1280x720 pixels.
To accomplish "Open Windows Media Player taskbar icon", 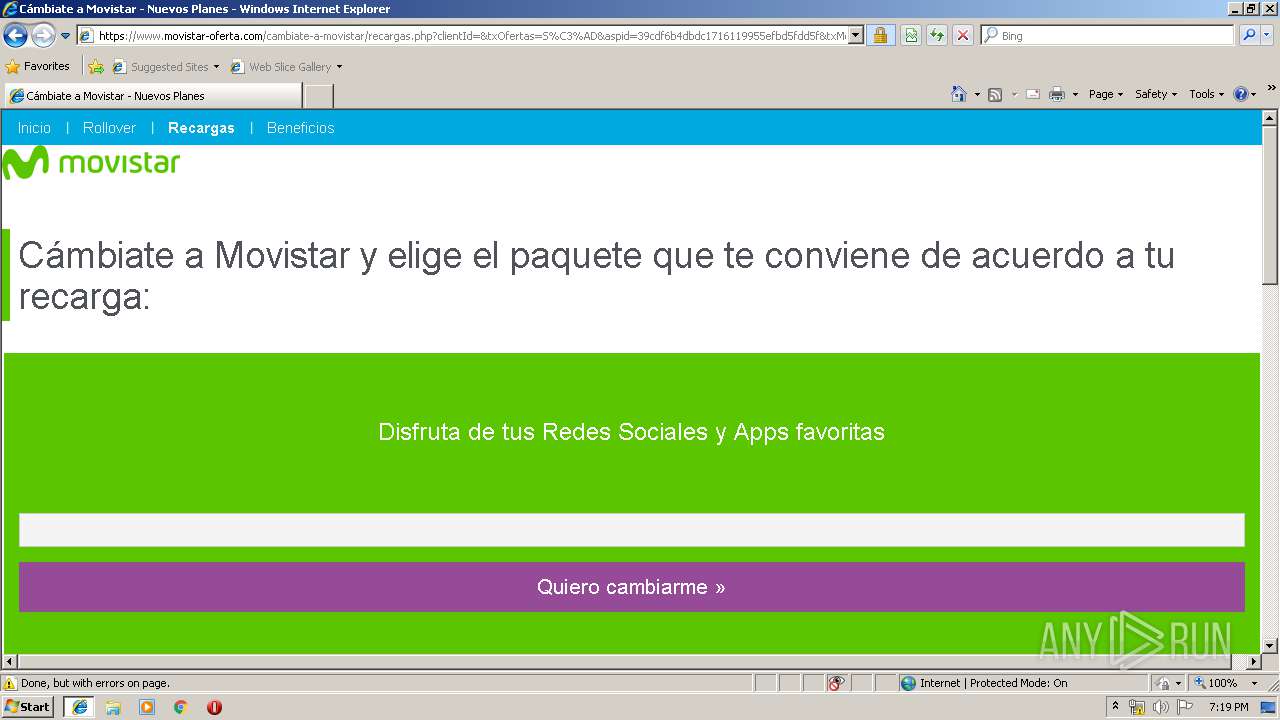I will (x=147, y=707).
